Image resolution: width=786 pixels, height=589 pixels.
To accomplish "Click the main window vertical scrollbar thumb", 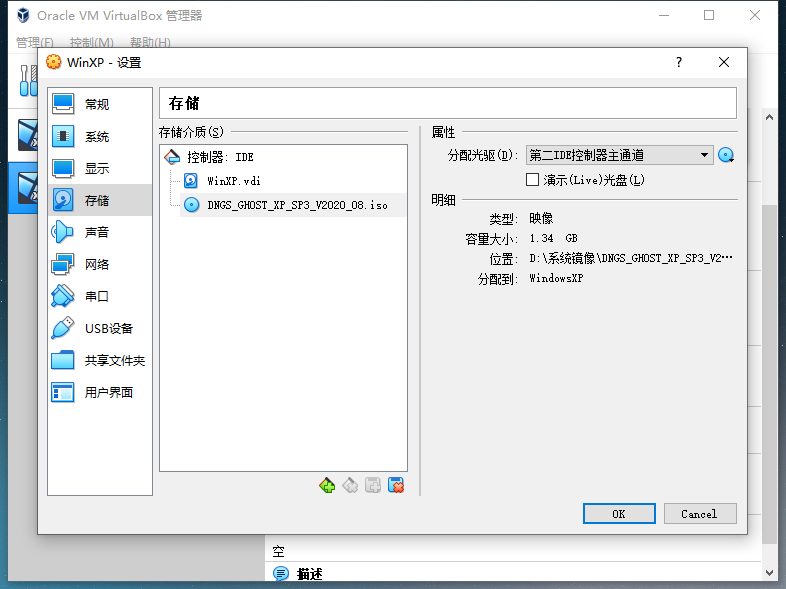I will [x=769, y=374].
